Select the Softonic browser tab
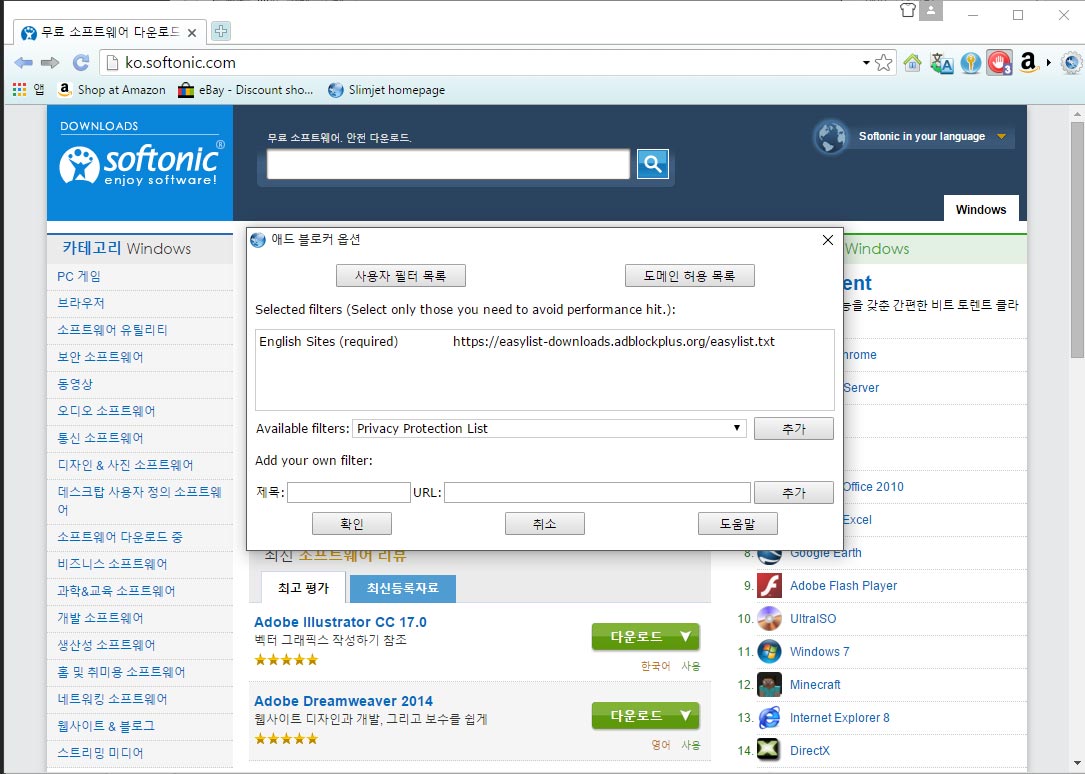 111,32
